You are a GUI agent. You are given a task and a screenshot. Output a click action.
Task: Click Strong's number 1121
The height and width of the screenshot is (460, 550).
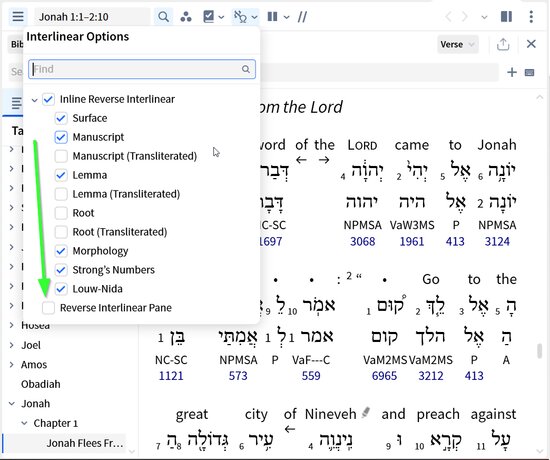(171, 376)
